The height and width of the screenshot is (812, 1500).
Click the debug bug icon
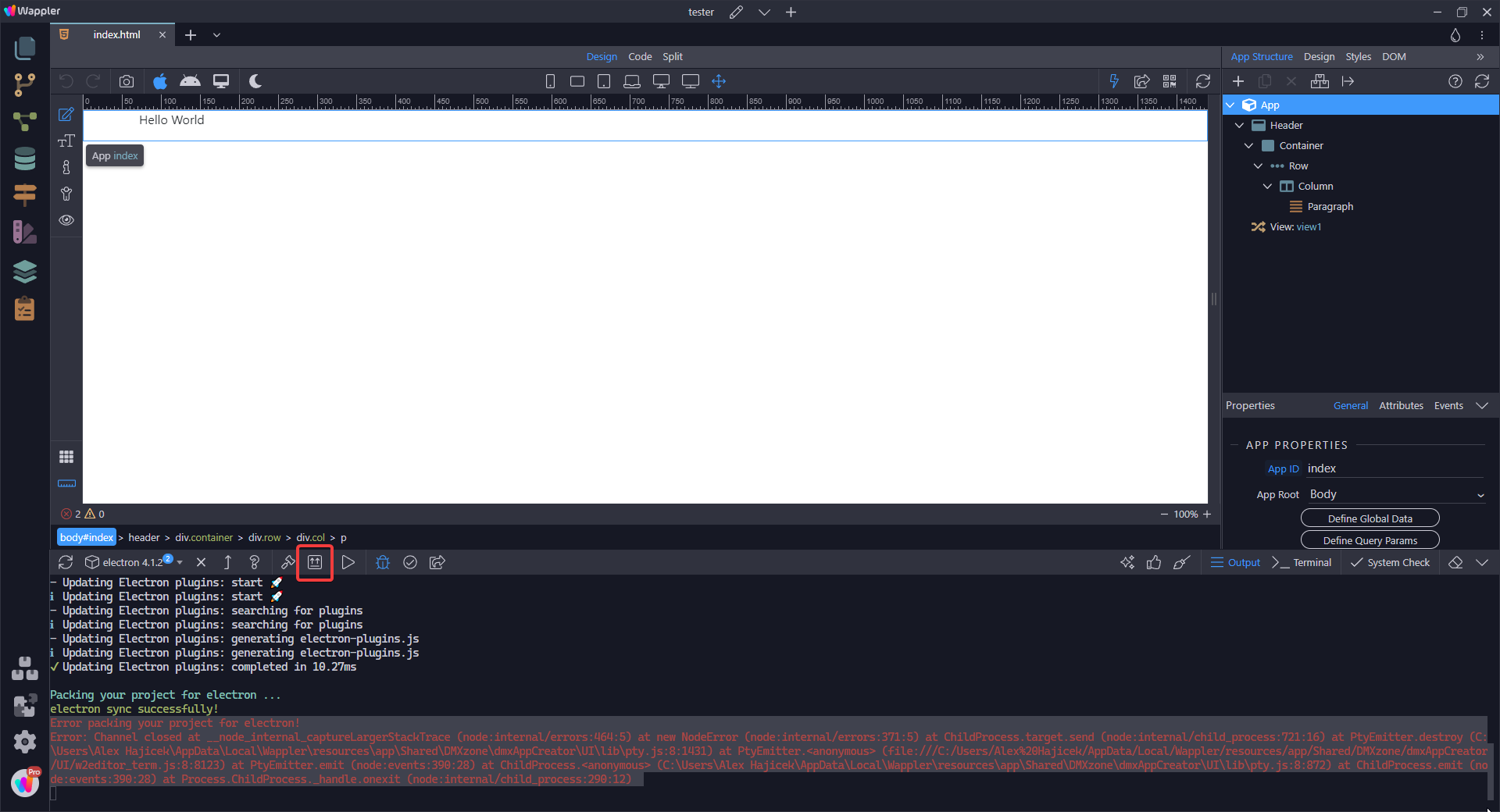[383, 562]
